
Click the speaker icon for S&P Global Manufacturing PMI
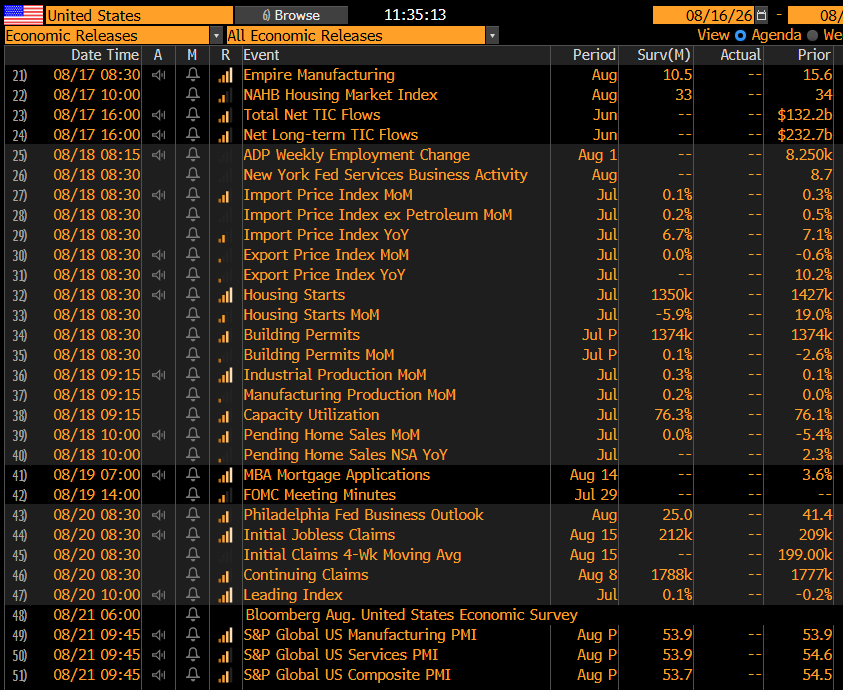158,635
